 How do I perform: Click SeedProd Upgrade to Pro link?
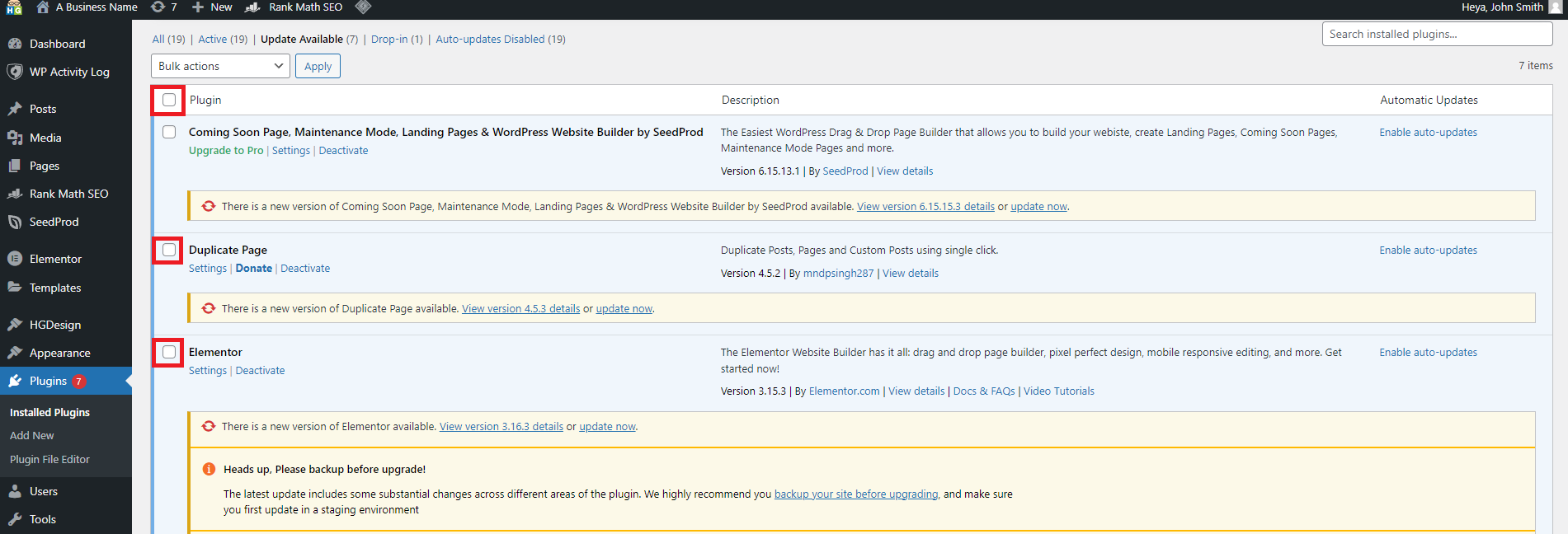[226, 150]
